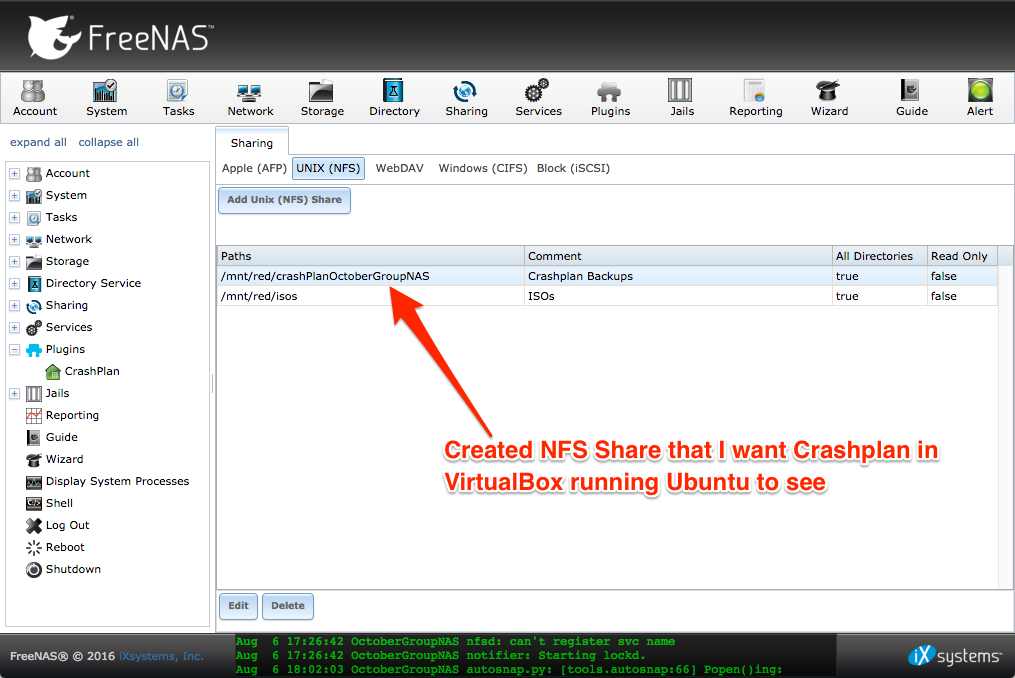Open the Jails toolbar icon
Screen dimensions: 1015x678
tap(682, 98)
